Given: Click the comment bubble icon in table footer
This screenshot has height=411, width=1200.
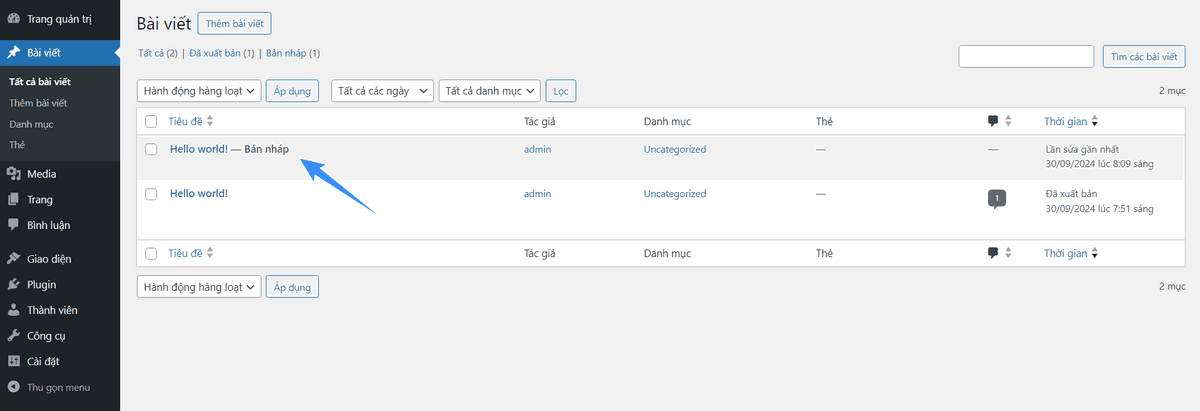Looking at the screenshot, I should 993,253.
